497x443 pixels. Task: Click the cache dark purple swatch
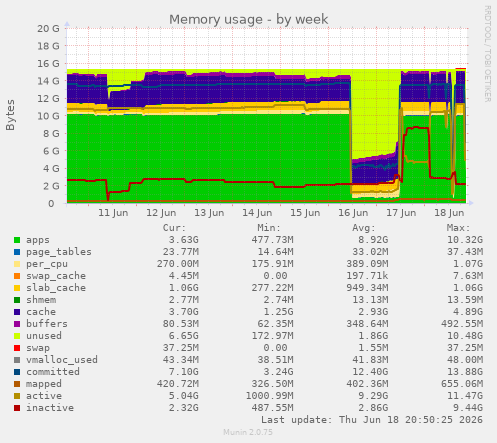17,312
